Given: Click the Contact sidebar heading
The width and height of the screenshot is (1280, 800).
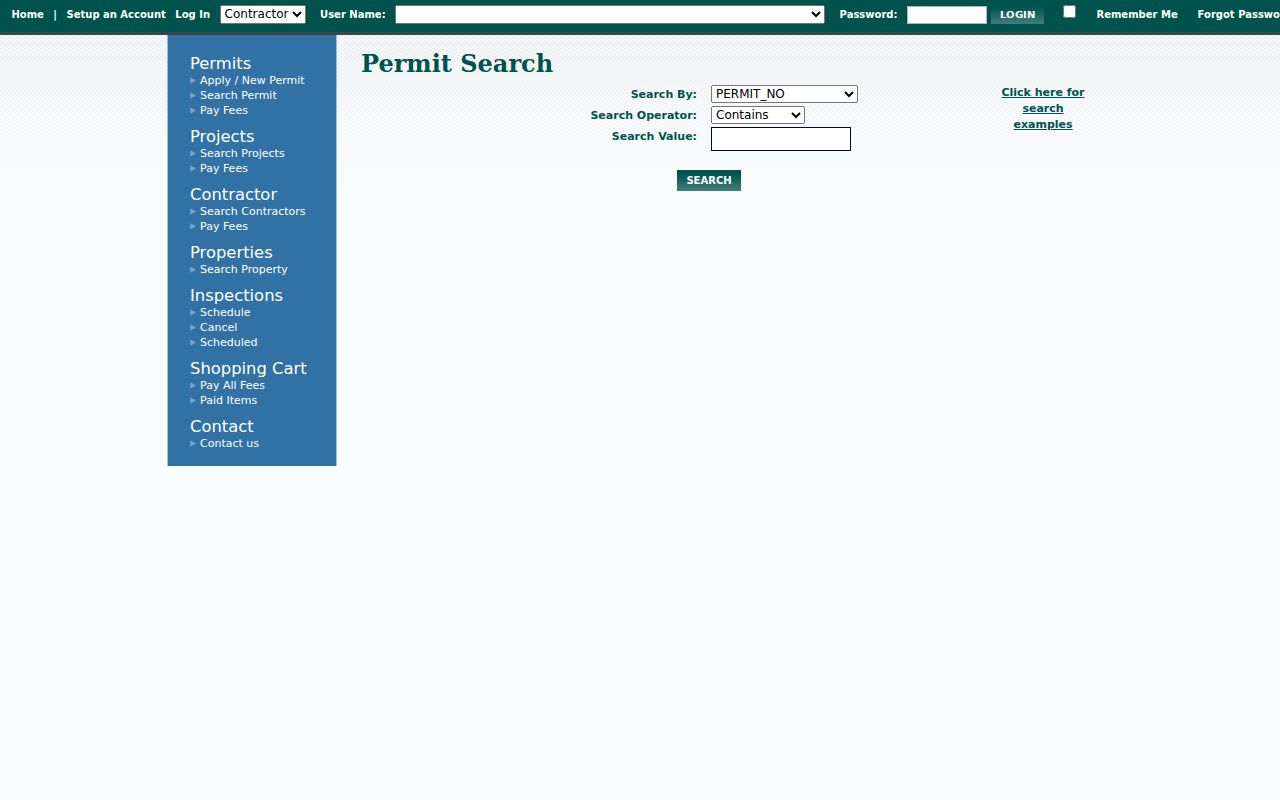Looking at the screenshot, I should [x=221, y=426].
